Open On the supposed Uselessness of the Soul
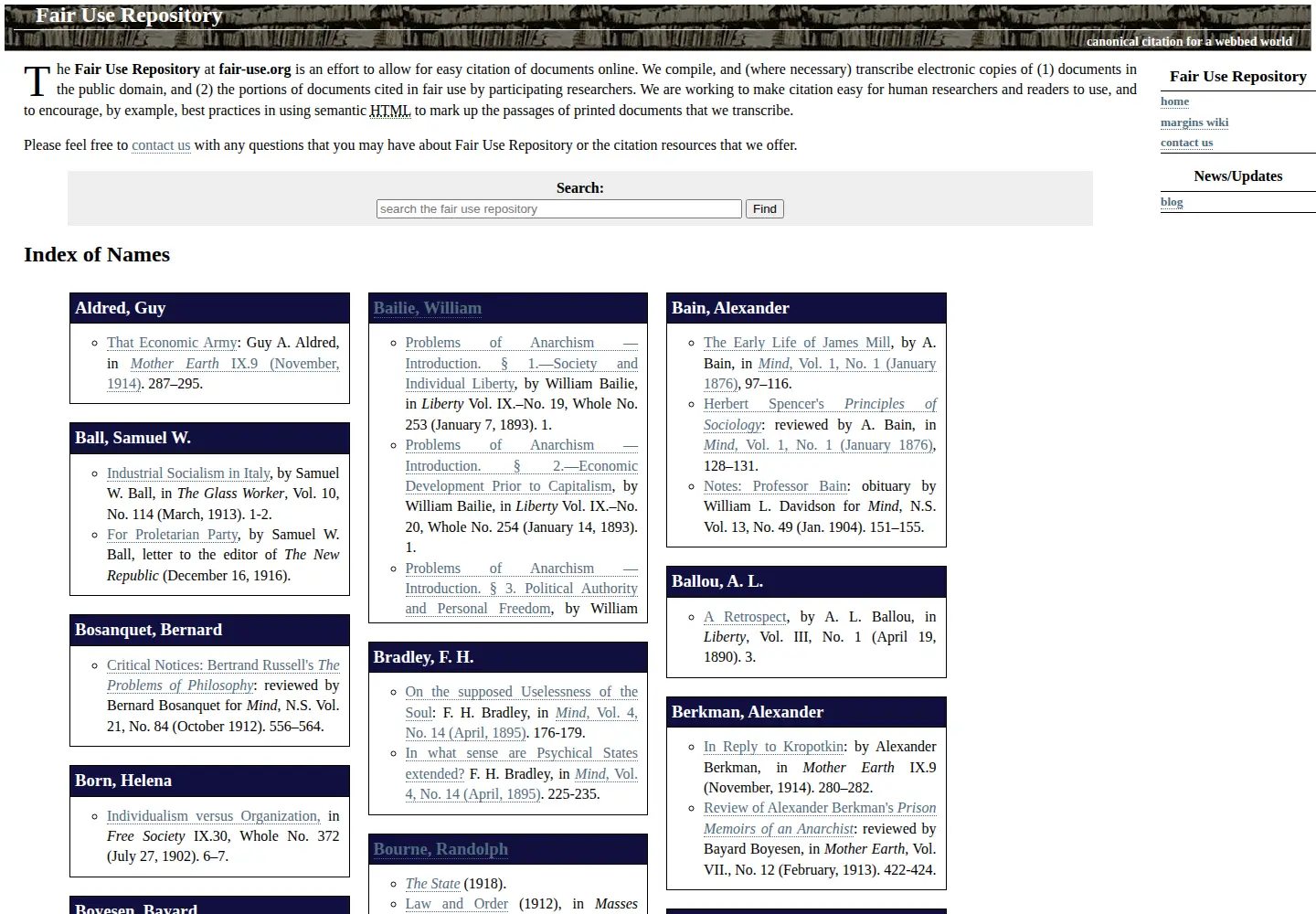This screenshot has height=914, width=1316. coord(522,702)
